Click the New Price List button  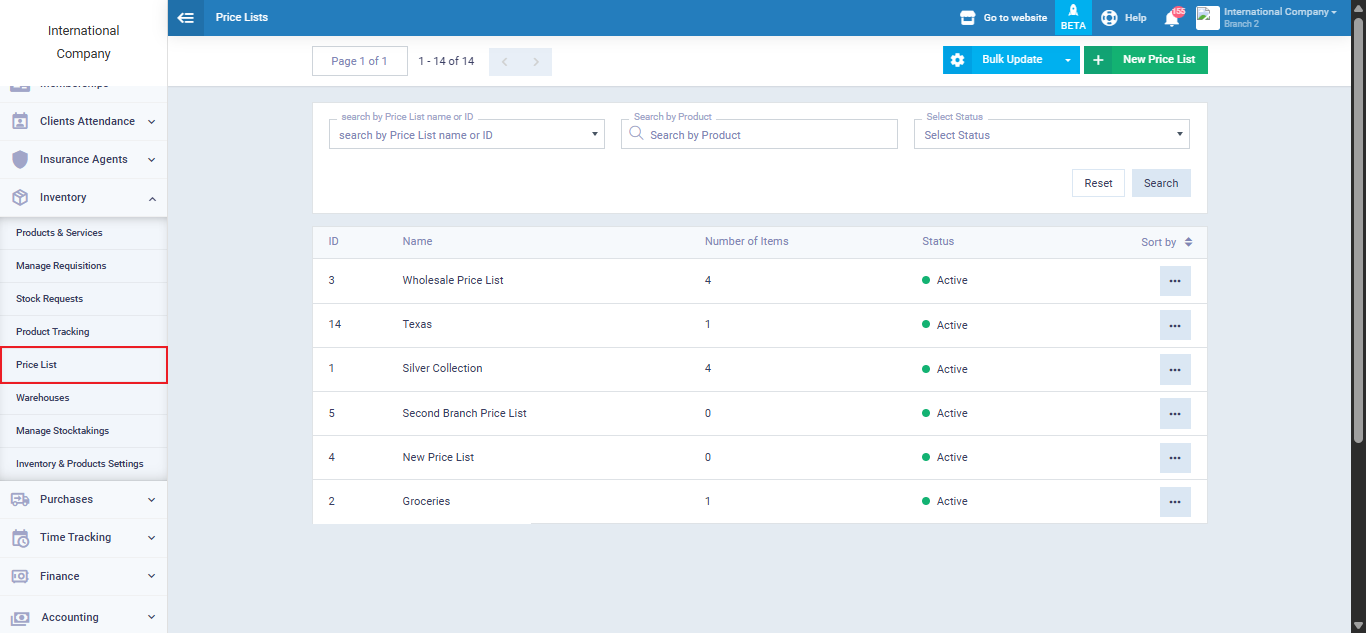point(1146,60)
